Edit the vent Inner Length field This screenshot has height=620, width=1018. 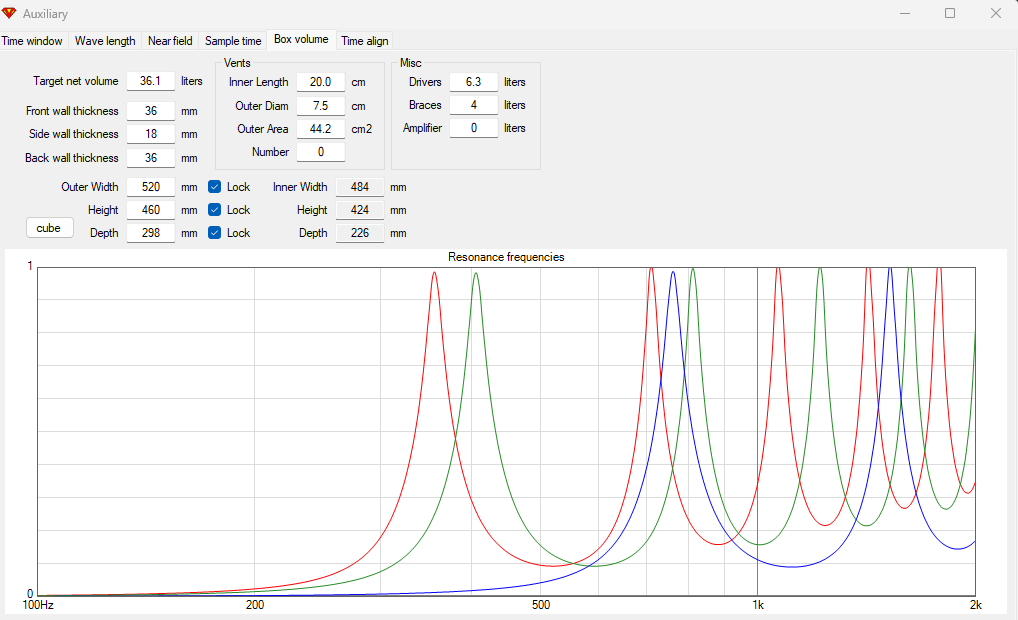point(321,82)
